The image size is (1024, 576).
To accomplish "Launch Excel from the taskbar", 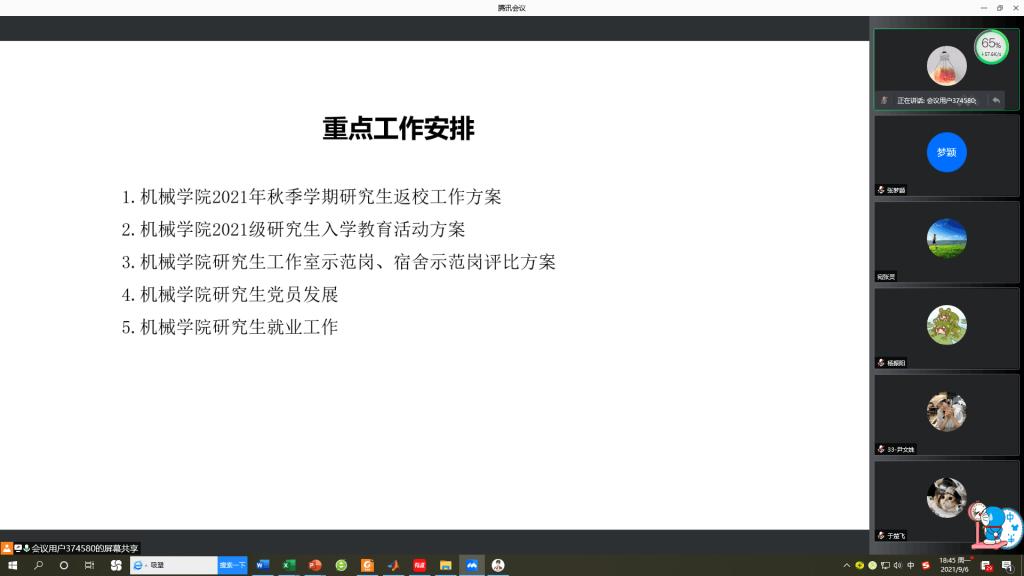I will [289, 566].
